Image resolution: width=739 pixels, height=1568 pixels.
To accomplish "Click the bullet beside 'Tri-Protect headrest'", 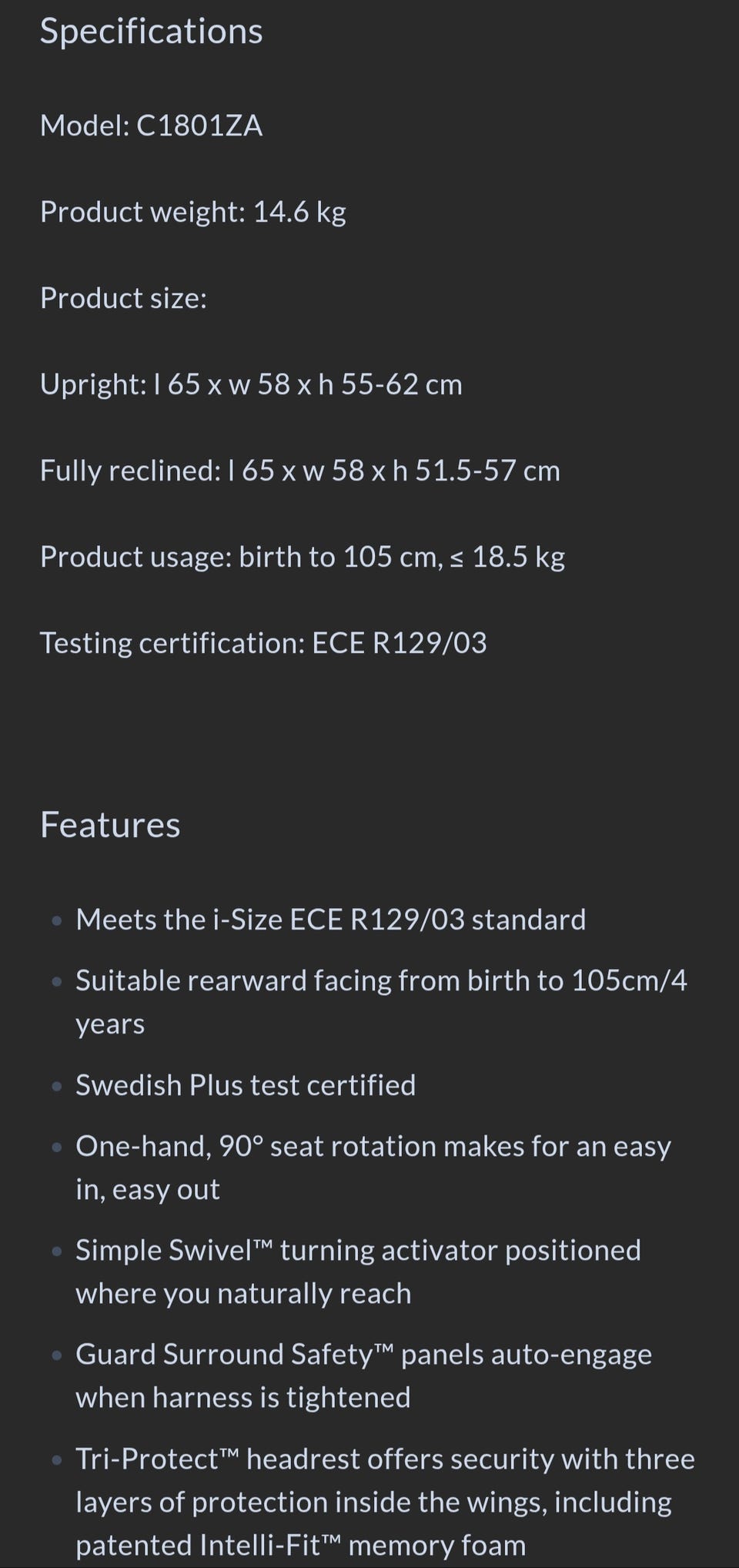I will (56, 1460).
